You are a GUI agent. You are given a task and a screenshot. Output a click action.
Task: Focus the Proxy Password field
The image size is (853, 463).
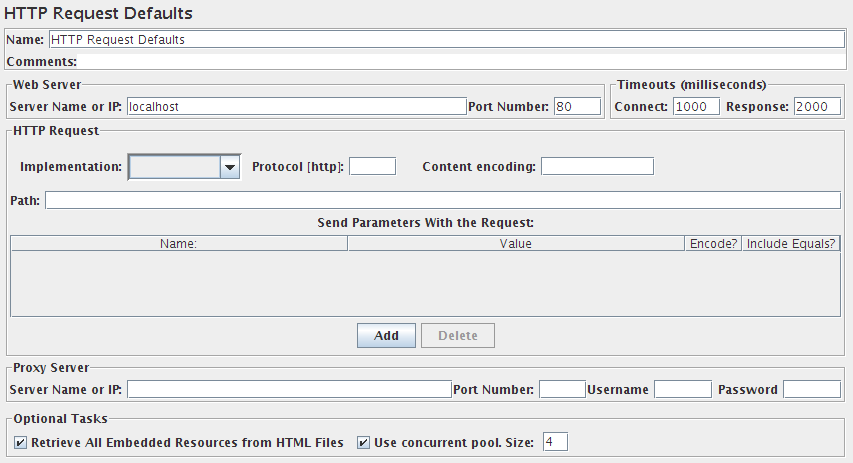pyautogui.click(x=812, y=389)
